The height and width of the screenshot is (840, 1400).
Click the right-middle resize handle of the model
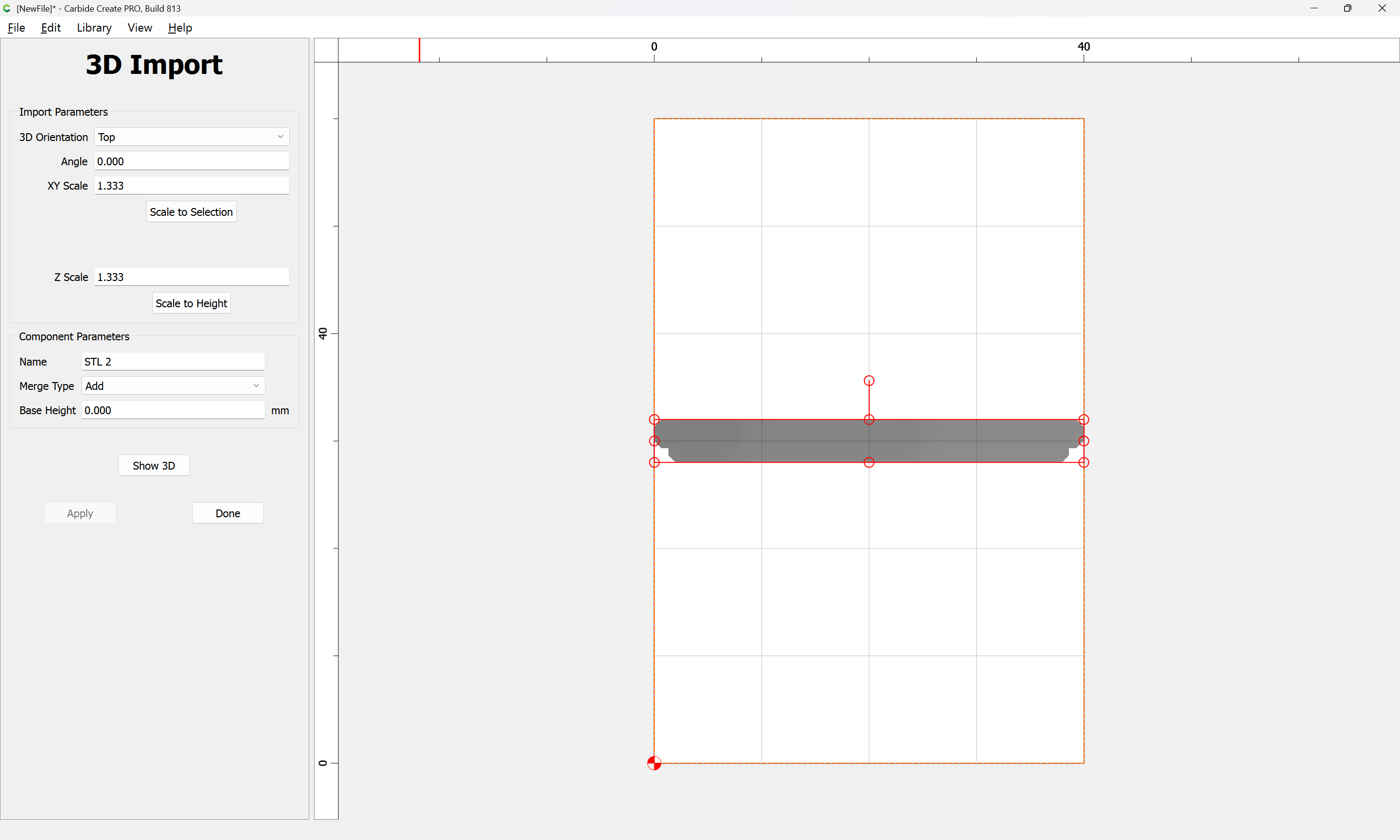tap(1084, 441)
